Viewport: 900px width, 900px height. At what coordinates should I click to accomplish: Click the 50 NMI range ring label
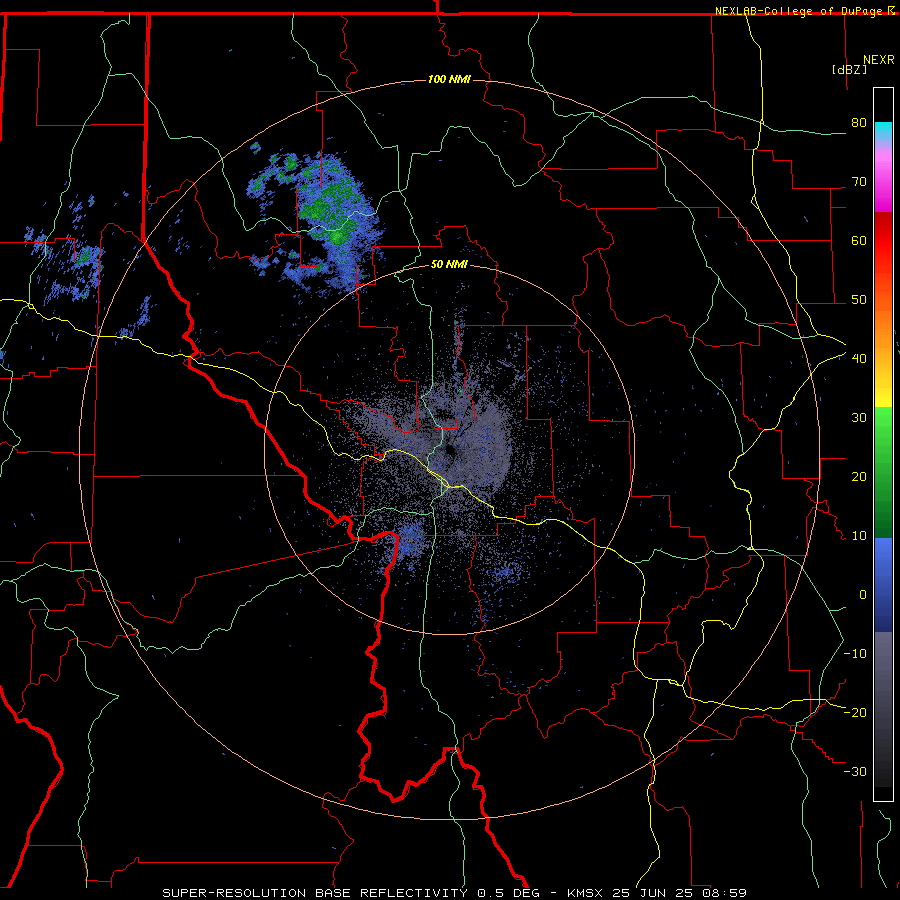[x=449, y=264]
